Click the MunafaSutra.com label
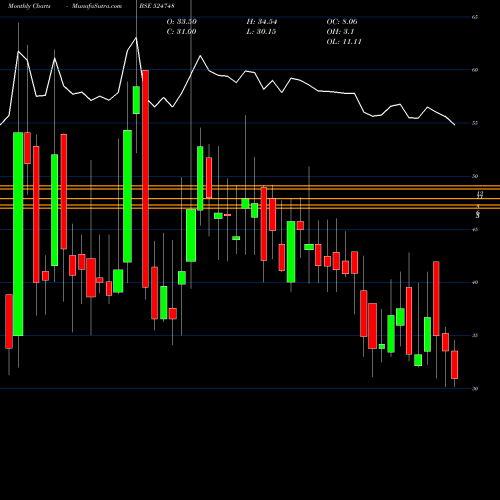The image size is (500, 500). click(x=97, y=6)
